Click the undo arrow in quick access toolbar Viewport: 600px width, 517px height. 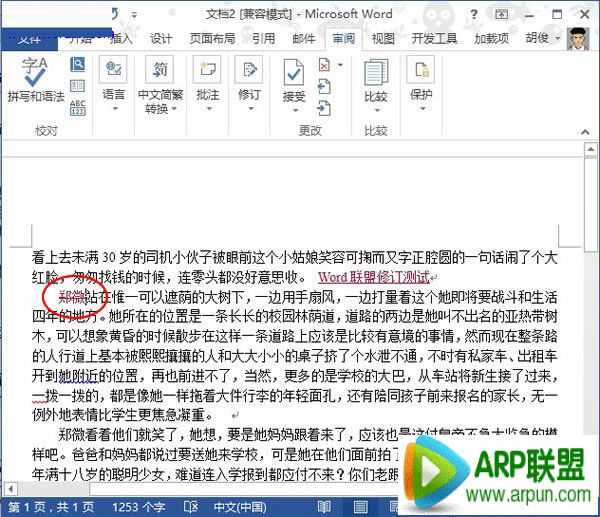pos(115,15)
